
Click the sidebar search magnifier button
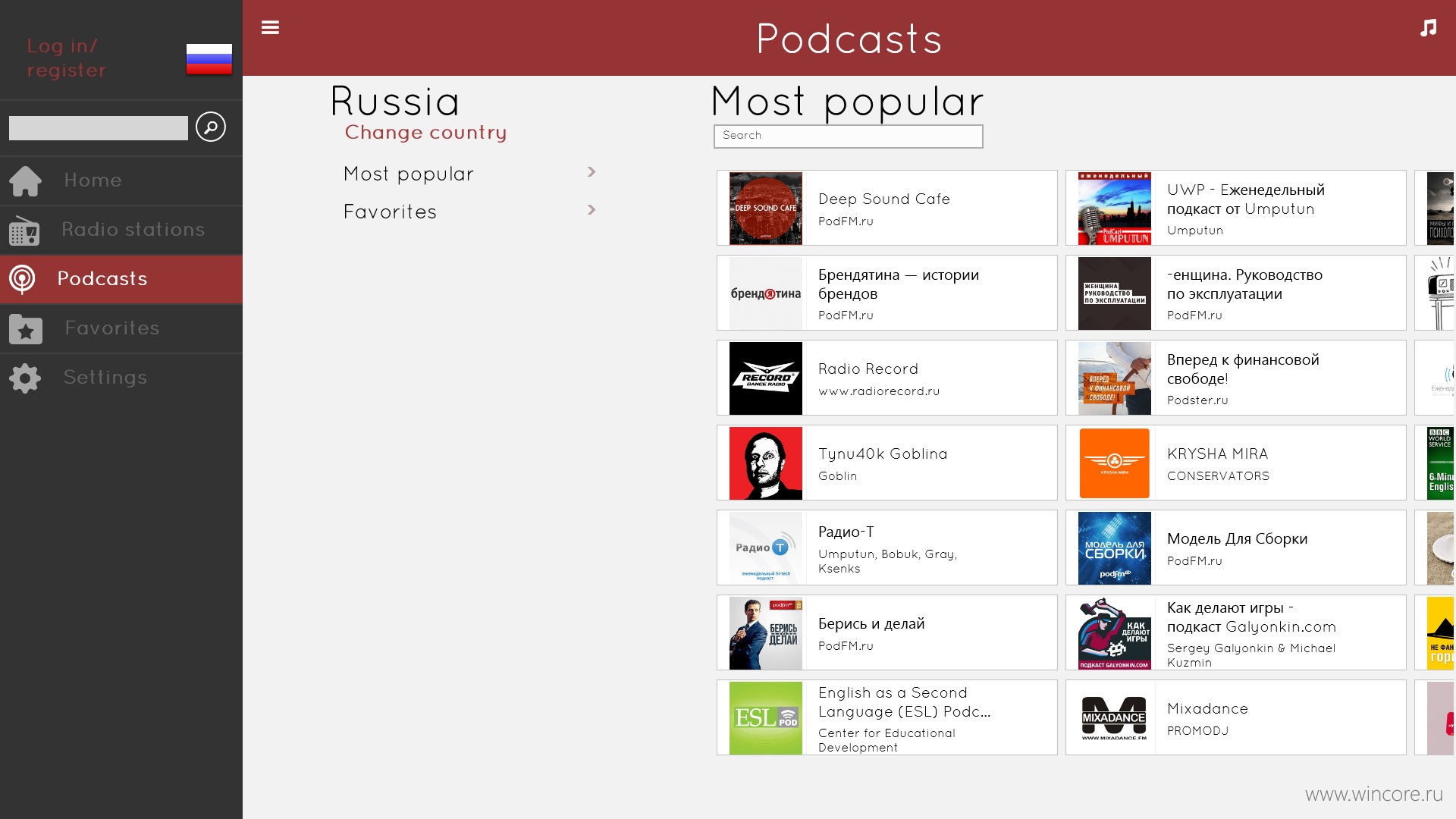[x=211, y=127]
